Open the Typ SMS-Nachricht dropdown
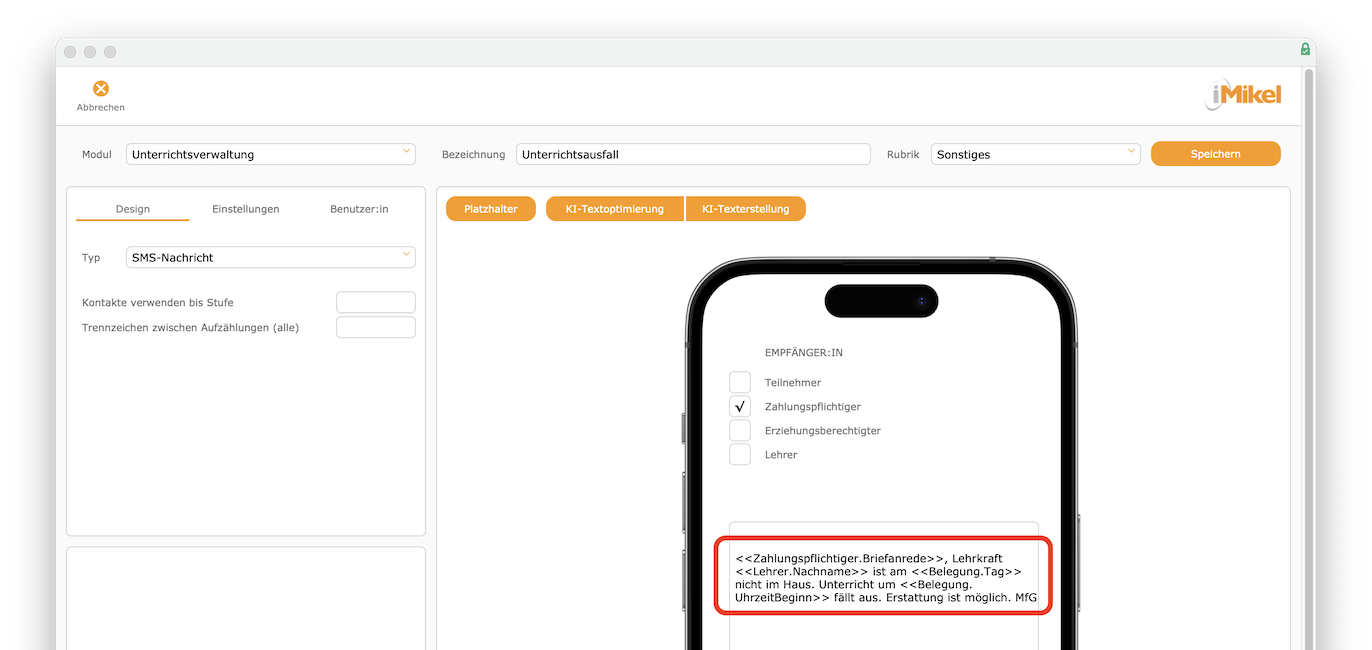 (x=270, y=257)
